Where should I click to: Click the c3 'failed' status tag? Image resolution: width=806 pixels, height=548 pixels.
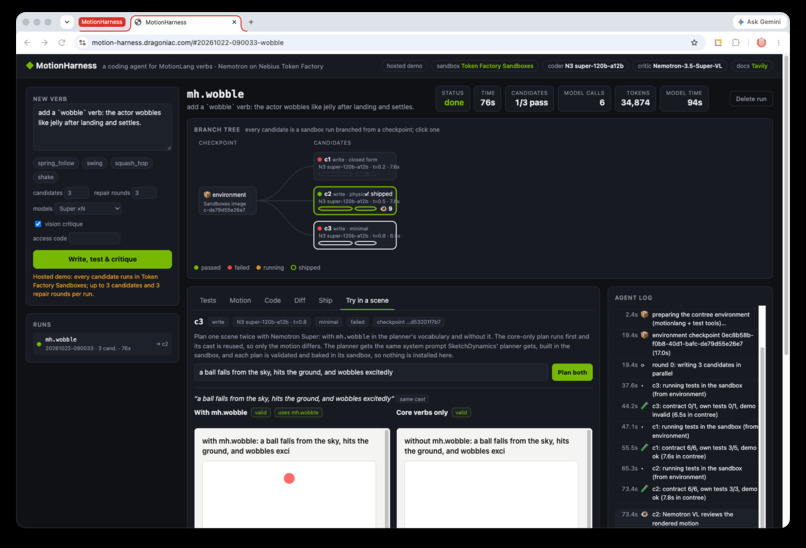(x=357, y=322)
